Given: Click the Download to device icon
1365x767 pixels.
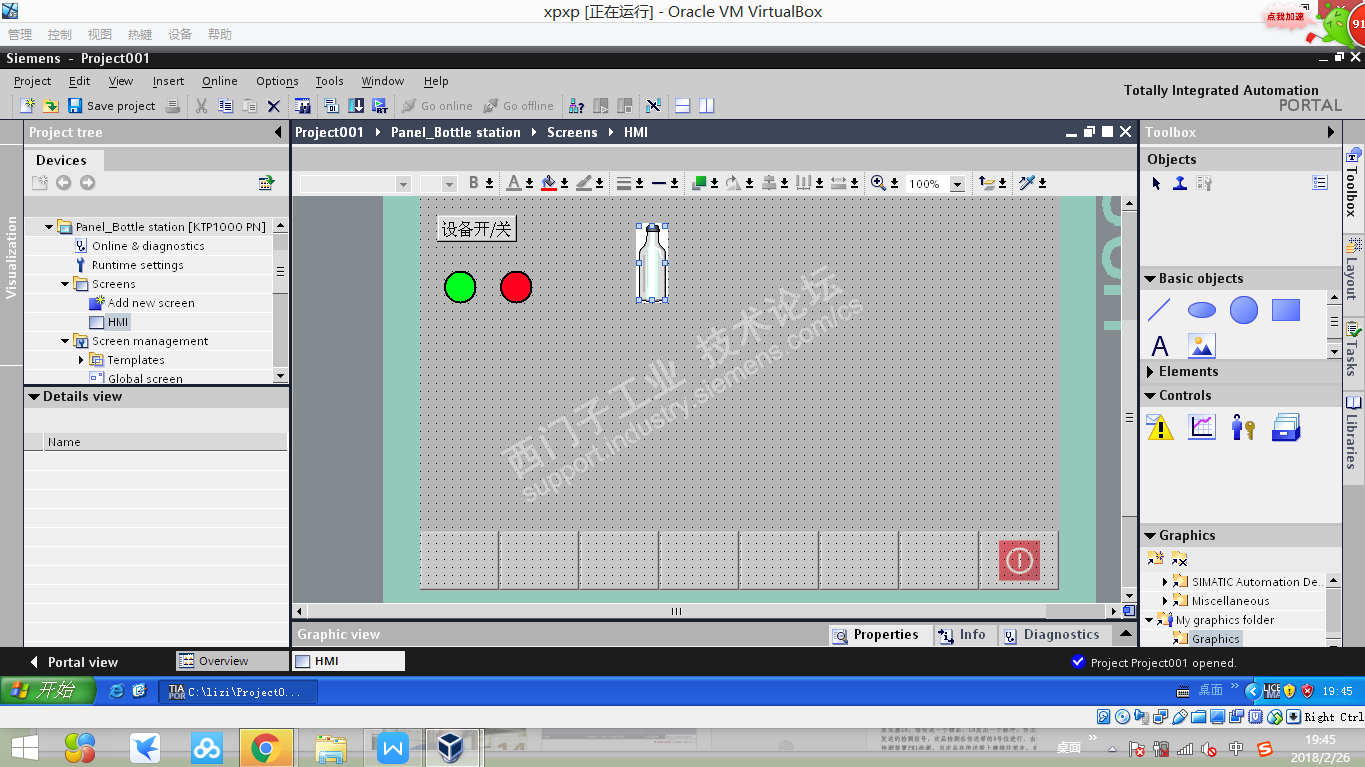Looking at the screenshot, I should click(x=356, y=106).
